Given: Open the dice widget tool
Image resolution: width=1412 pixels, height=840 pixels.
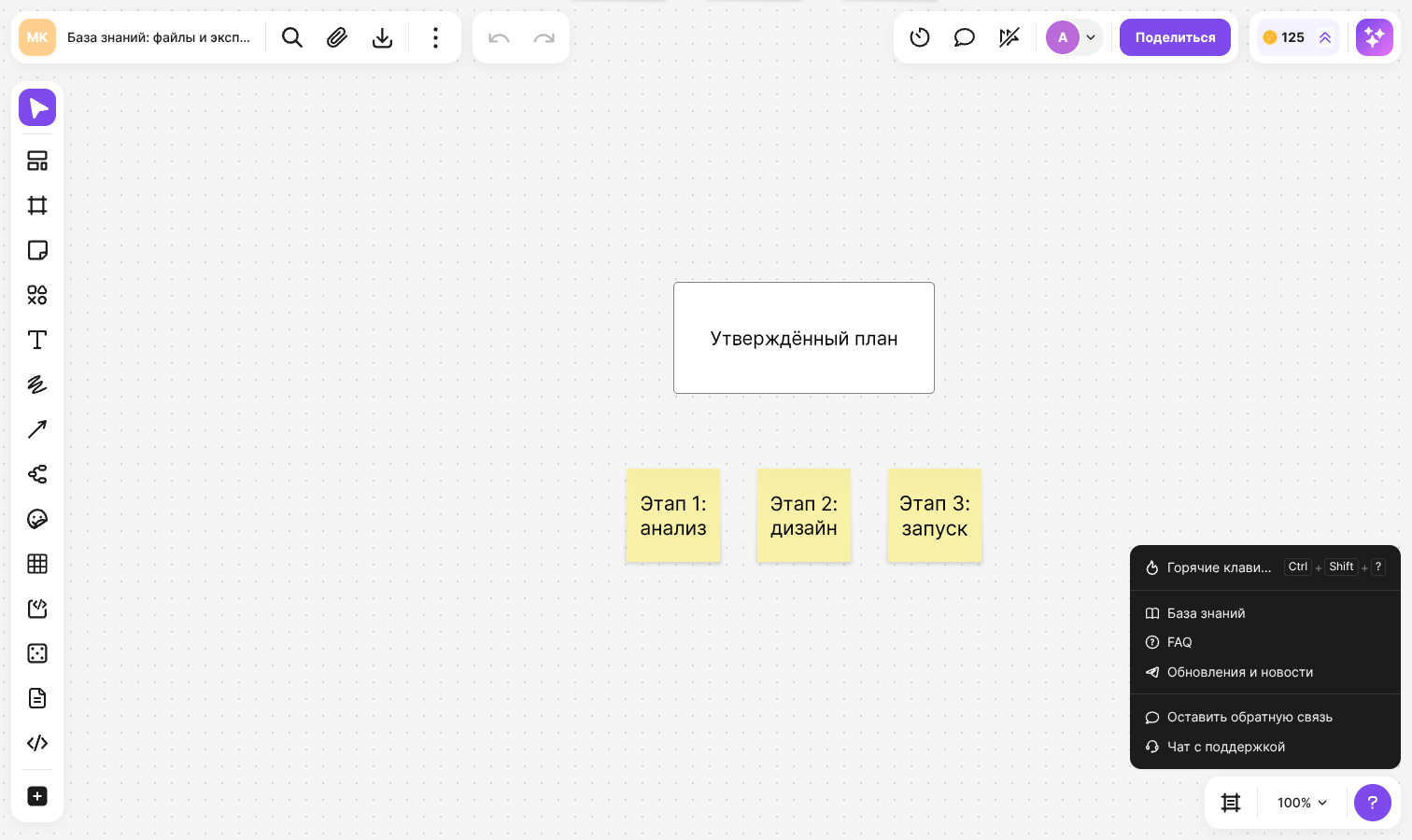Looking at the screenshot, I should [x=37, y=653].
